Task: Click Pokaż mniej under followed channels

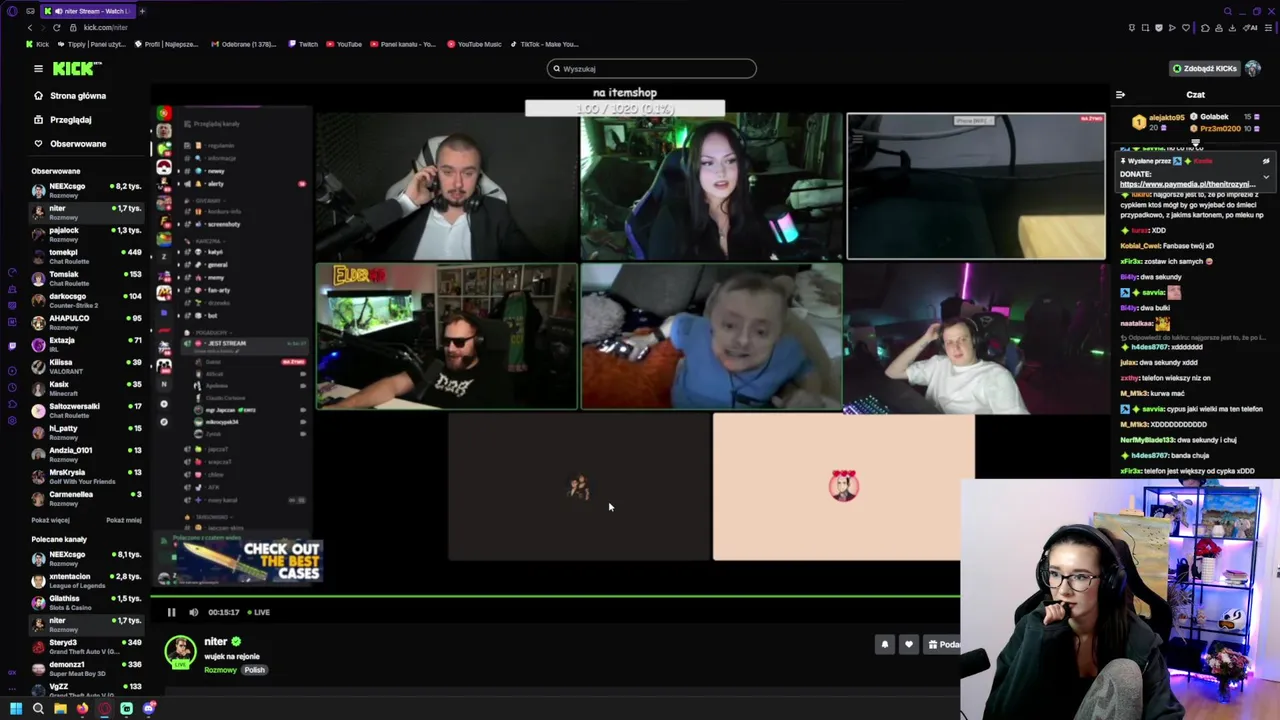Action: pyautogui.click(x=124, y=520)
